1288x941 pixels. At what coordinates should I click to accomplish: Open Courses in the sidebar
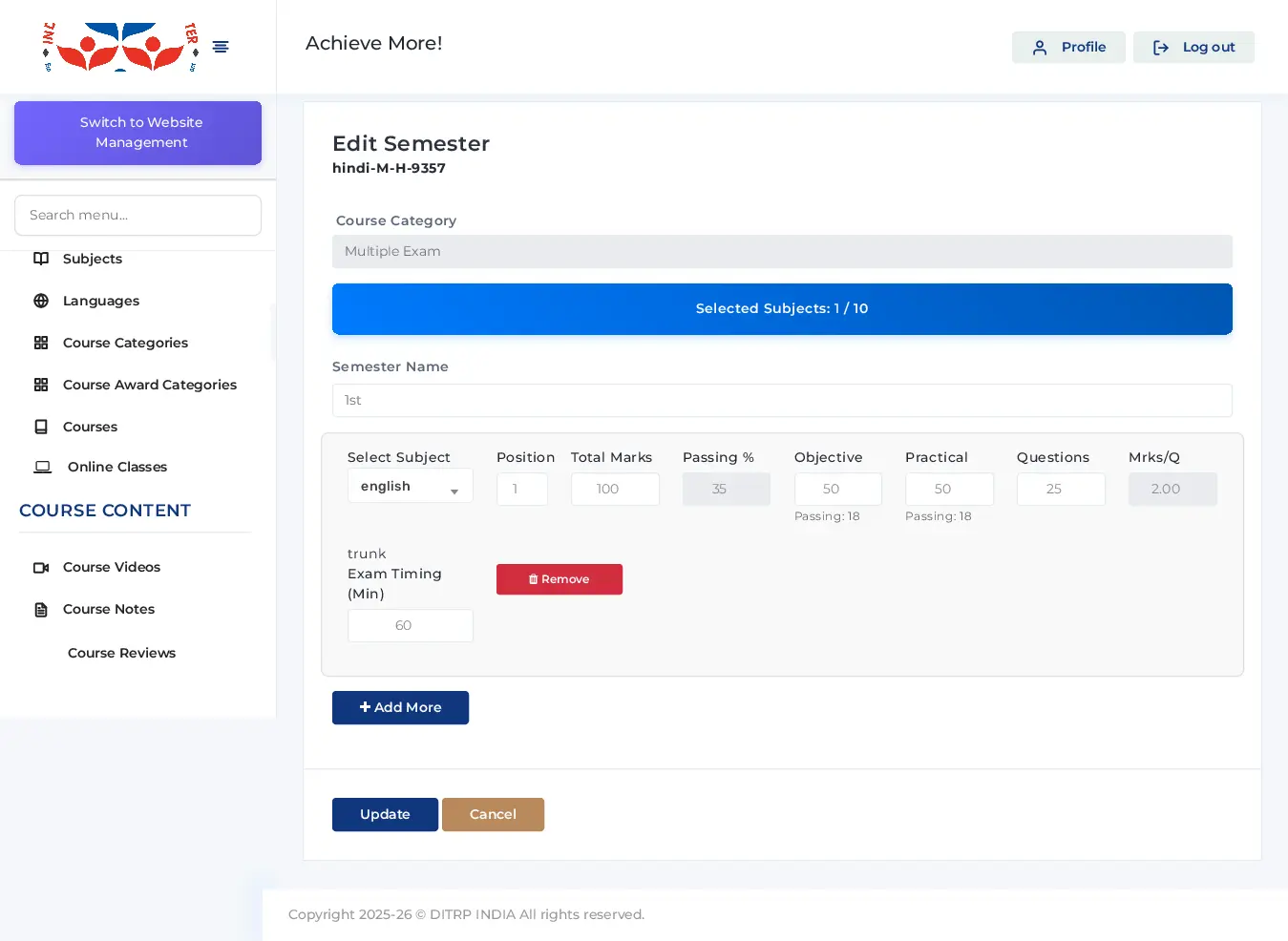[x=90, y=427]
